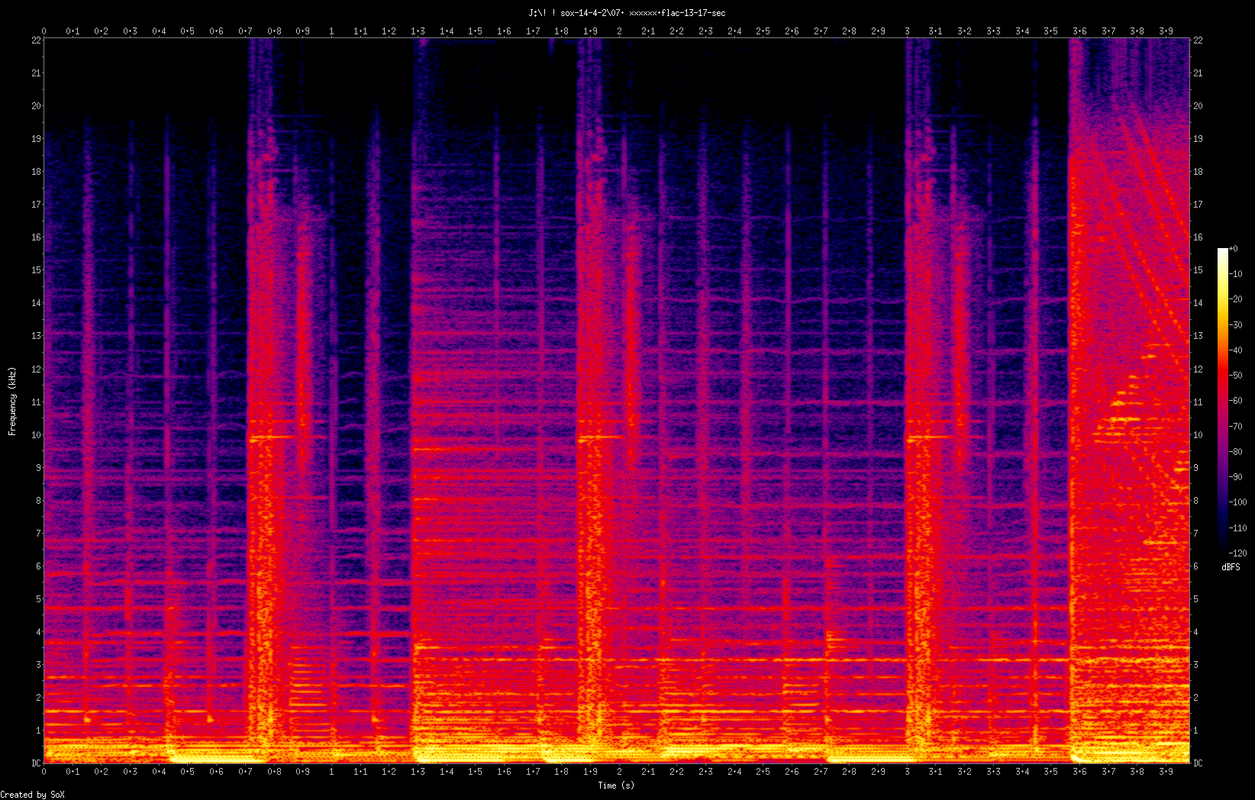The height and width of the screenshot is (800, 1255).
Task: Select the 'Time (s)' axis label
Action: pyautogui.click(x=616, y=786)
